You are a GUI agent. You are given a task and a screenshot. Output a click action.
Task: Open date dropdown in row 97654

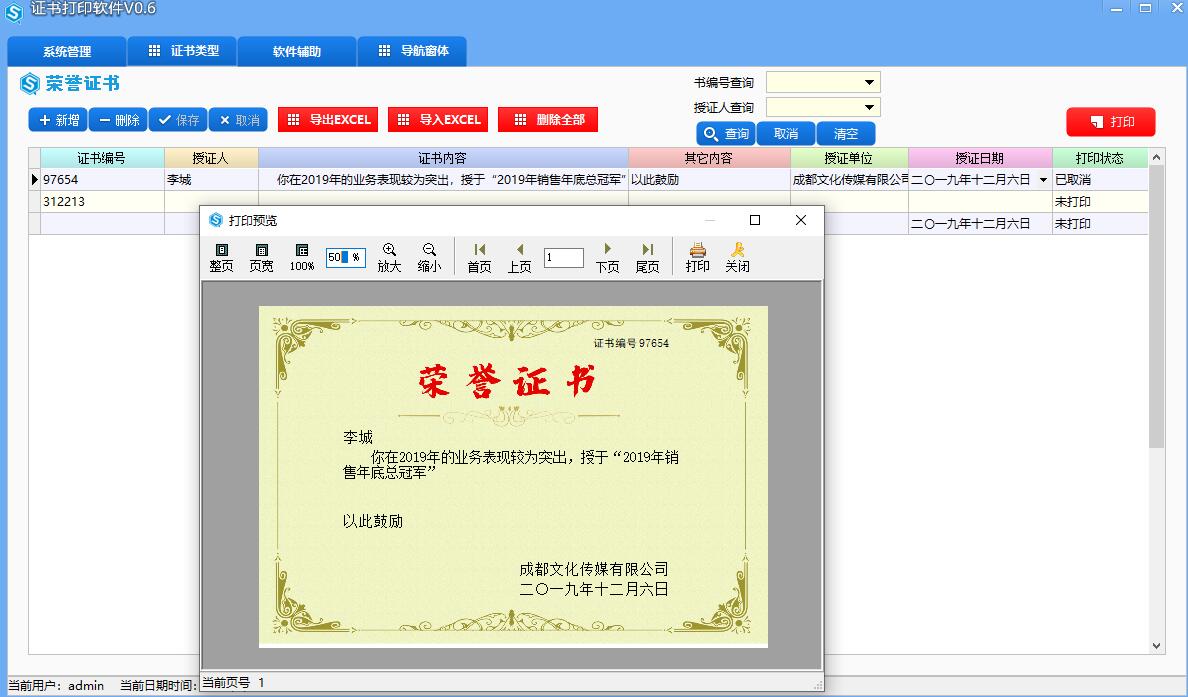click(x=1043, y=180)
